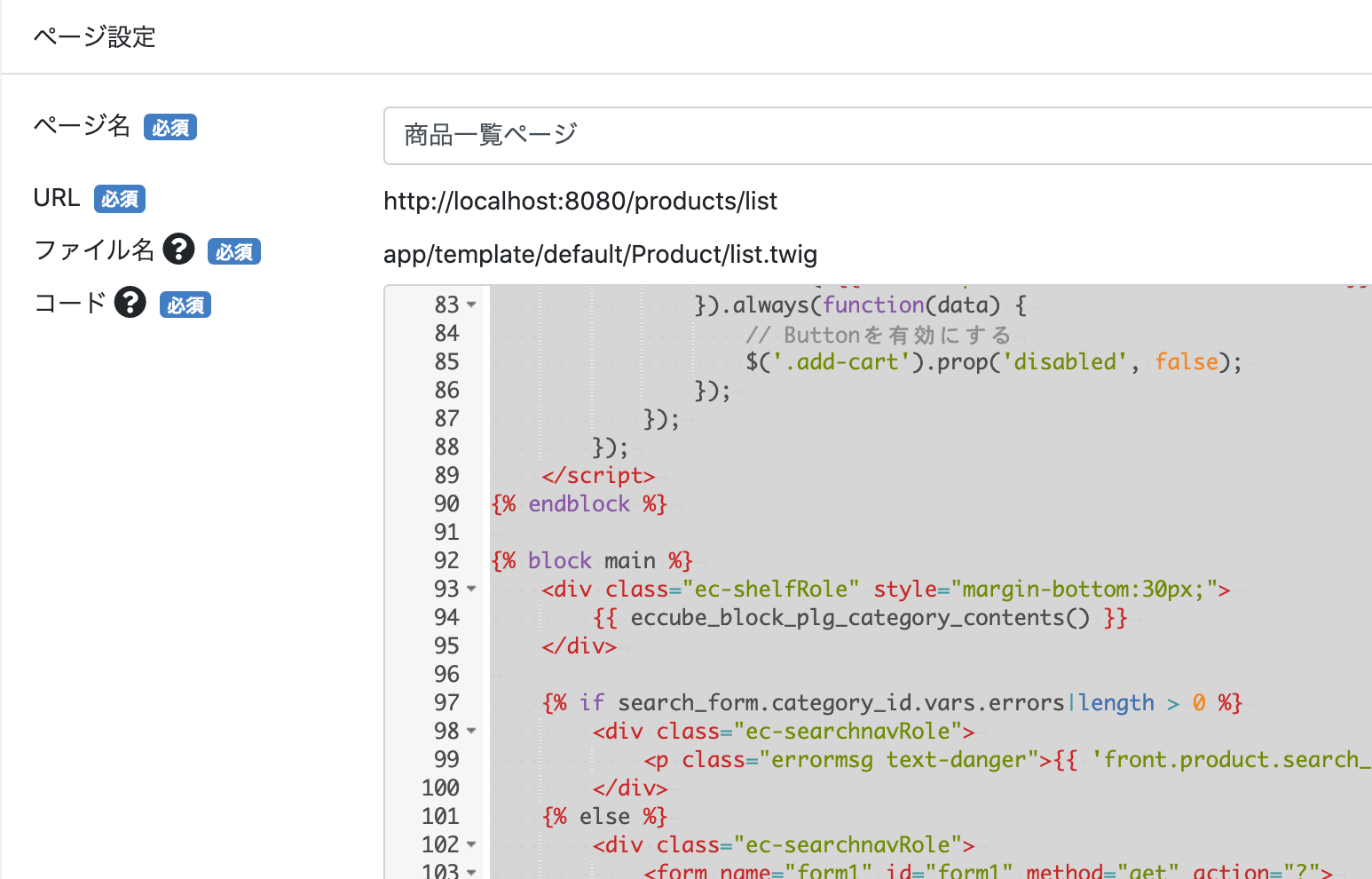Click the 必須 badge beside ページ名
The height and width of the screenshot is (879, 1372).
[170, 128]
